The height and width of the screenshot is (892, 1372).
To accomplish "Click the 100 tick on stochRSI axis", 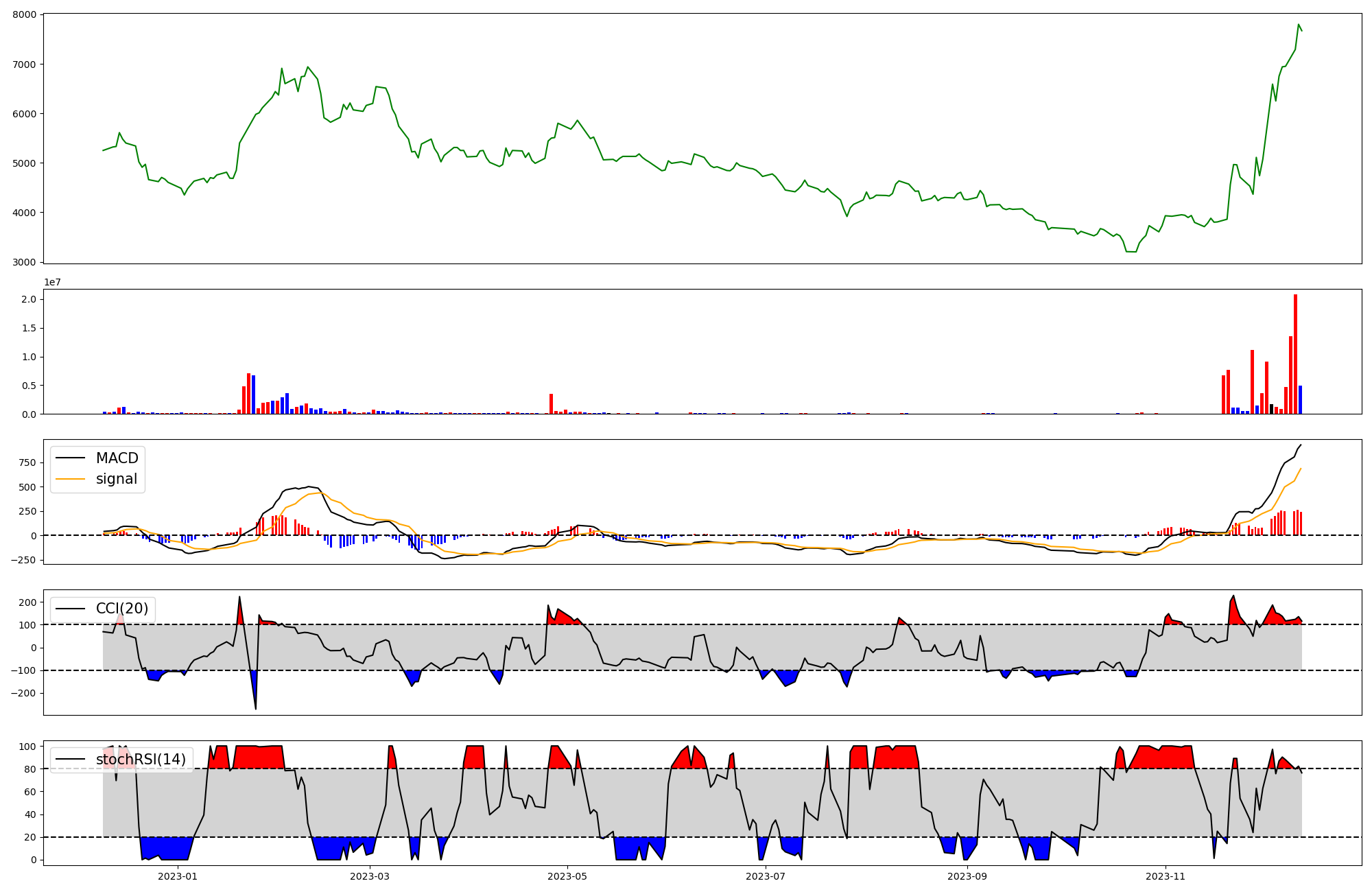I will click(x=27, y=747).
